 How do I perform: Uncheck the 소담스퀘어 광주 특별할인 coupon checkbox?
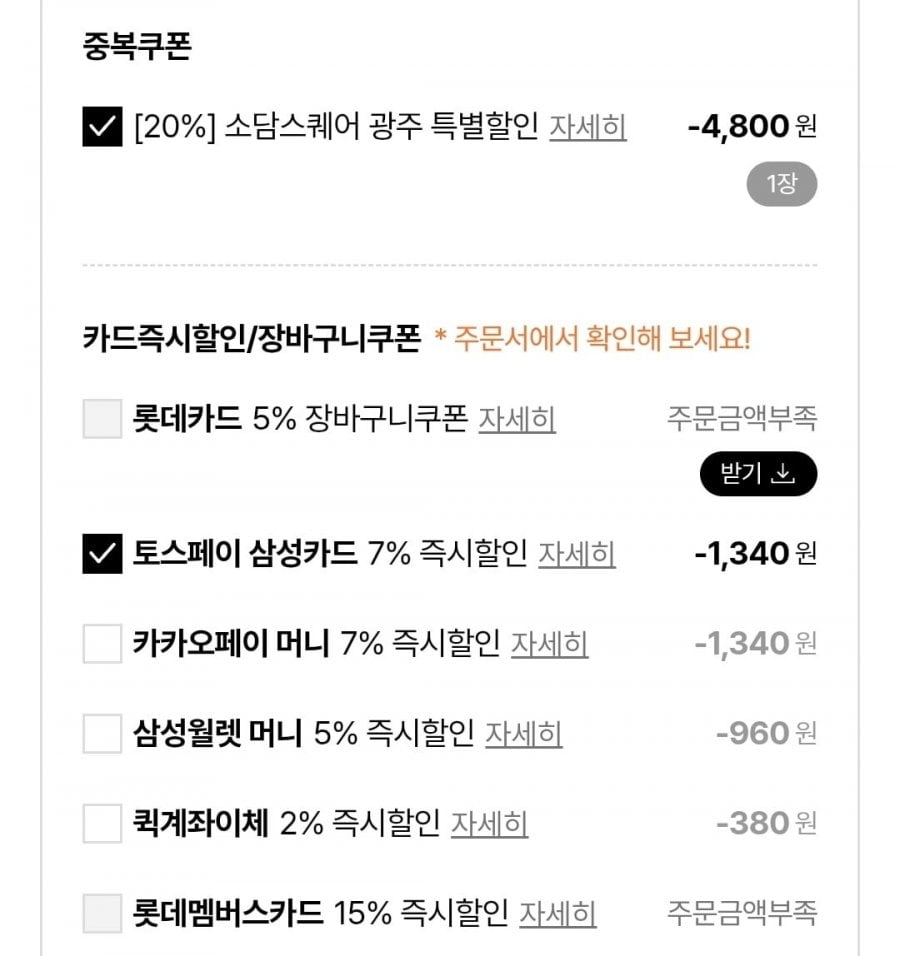pos(102,127)
